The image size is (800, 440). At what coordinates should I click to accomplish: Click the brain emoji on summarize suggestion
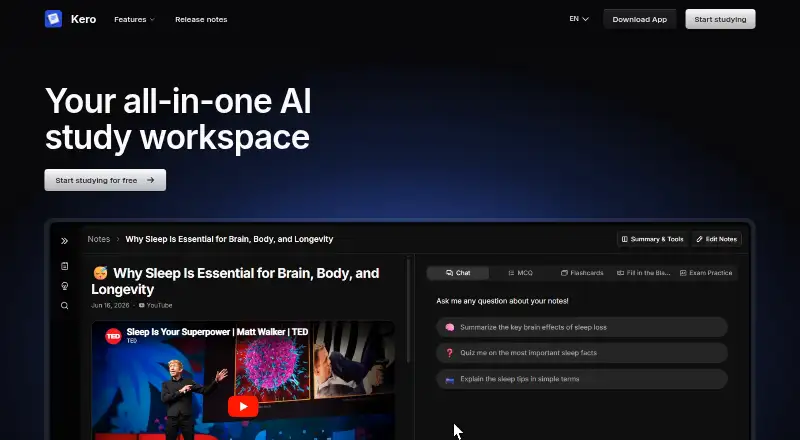tap(449, 327)
